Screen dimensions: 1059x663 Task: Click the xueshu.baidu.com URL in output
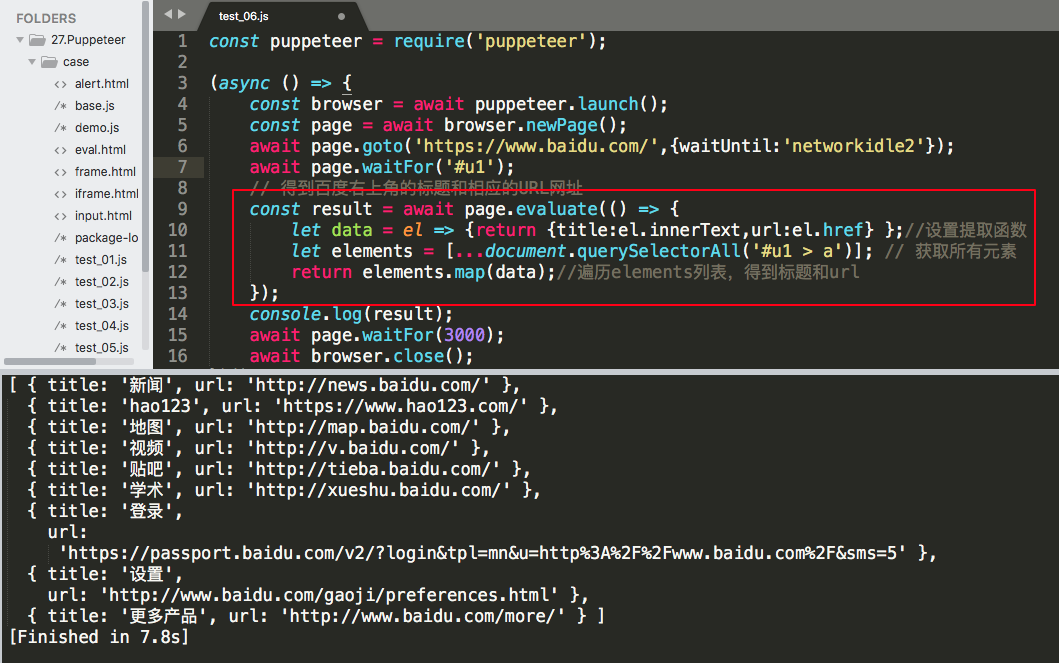[378, 489]
